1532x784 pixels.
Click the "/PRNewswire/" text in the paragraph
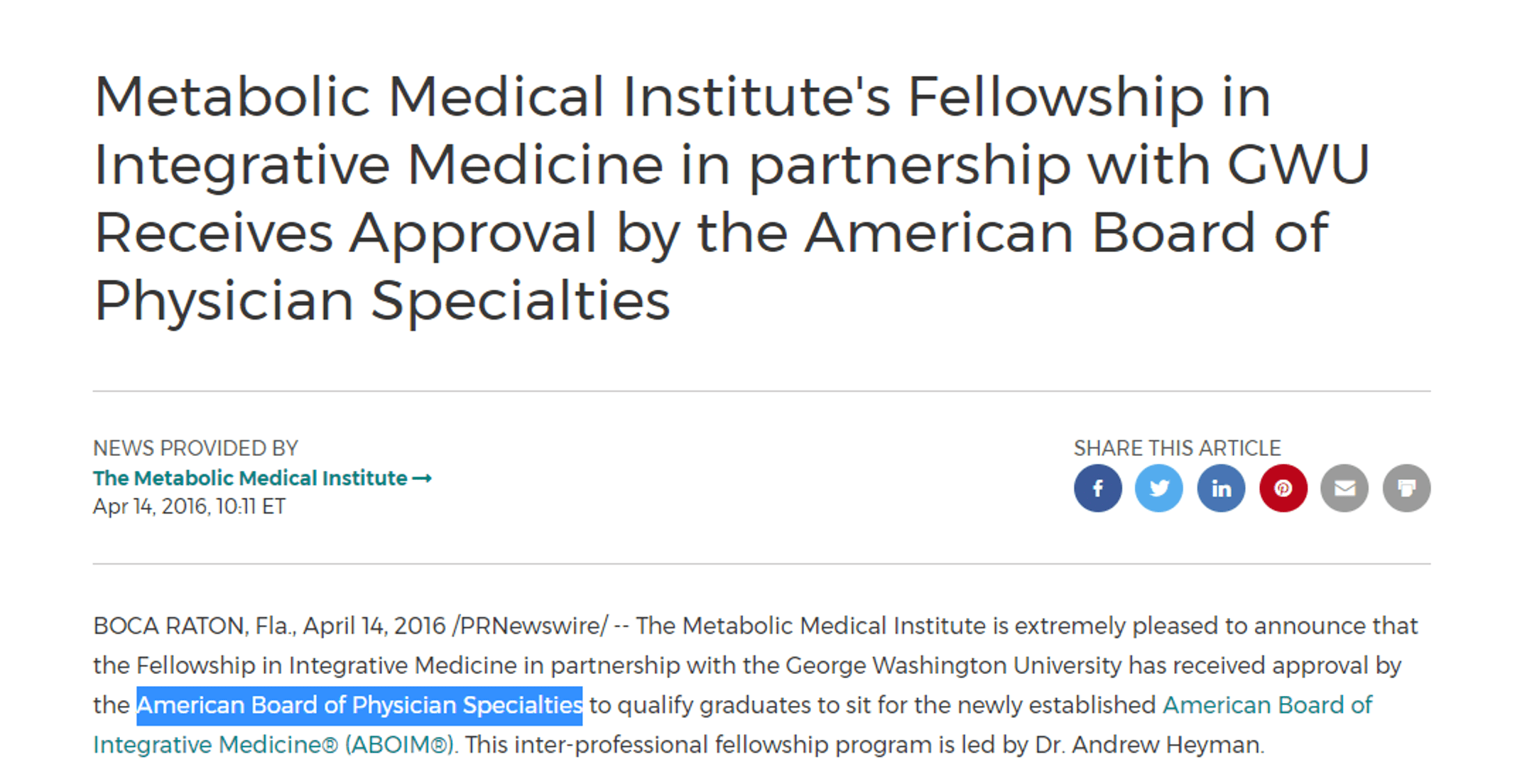click(x=531, y=626)
